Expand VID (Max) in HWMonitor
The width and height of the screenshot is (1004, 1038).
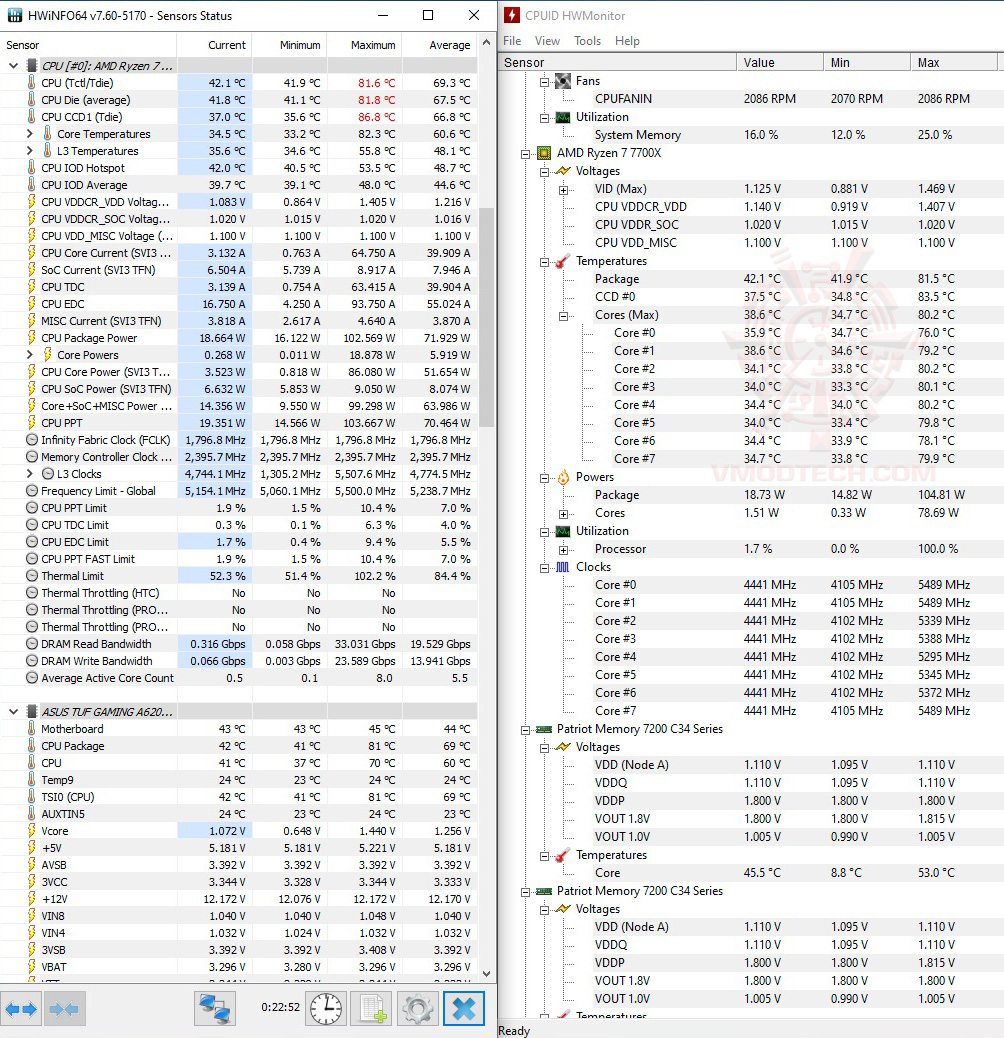(563, 190)
